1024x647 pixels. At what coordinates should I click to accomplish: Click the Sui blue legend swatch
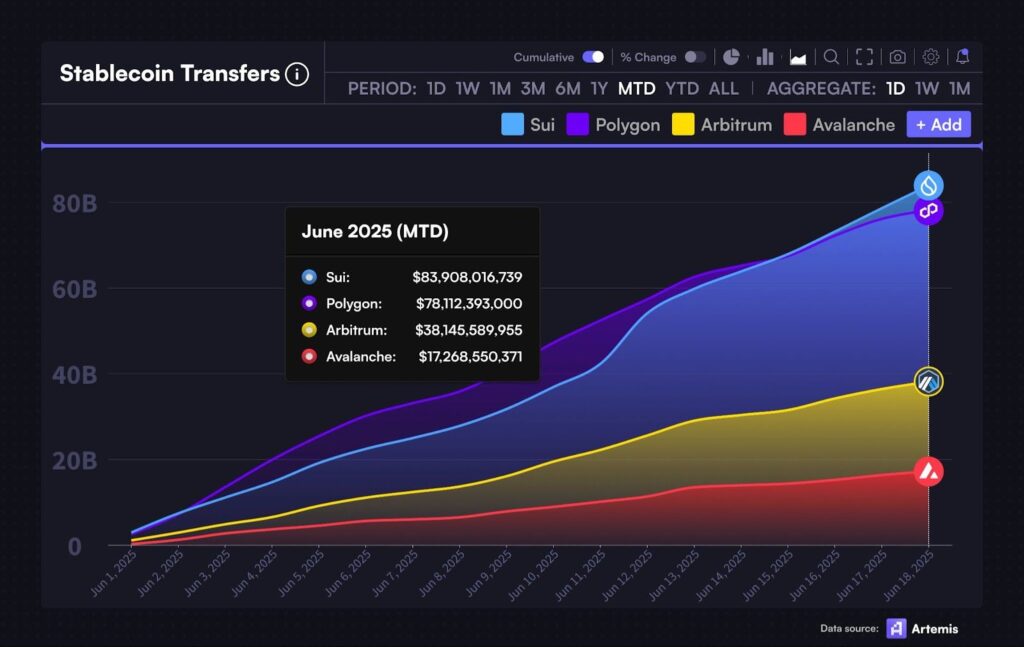512,124
